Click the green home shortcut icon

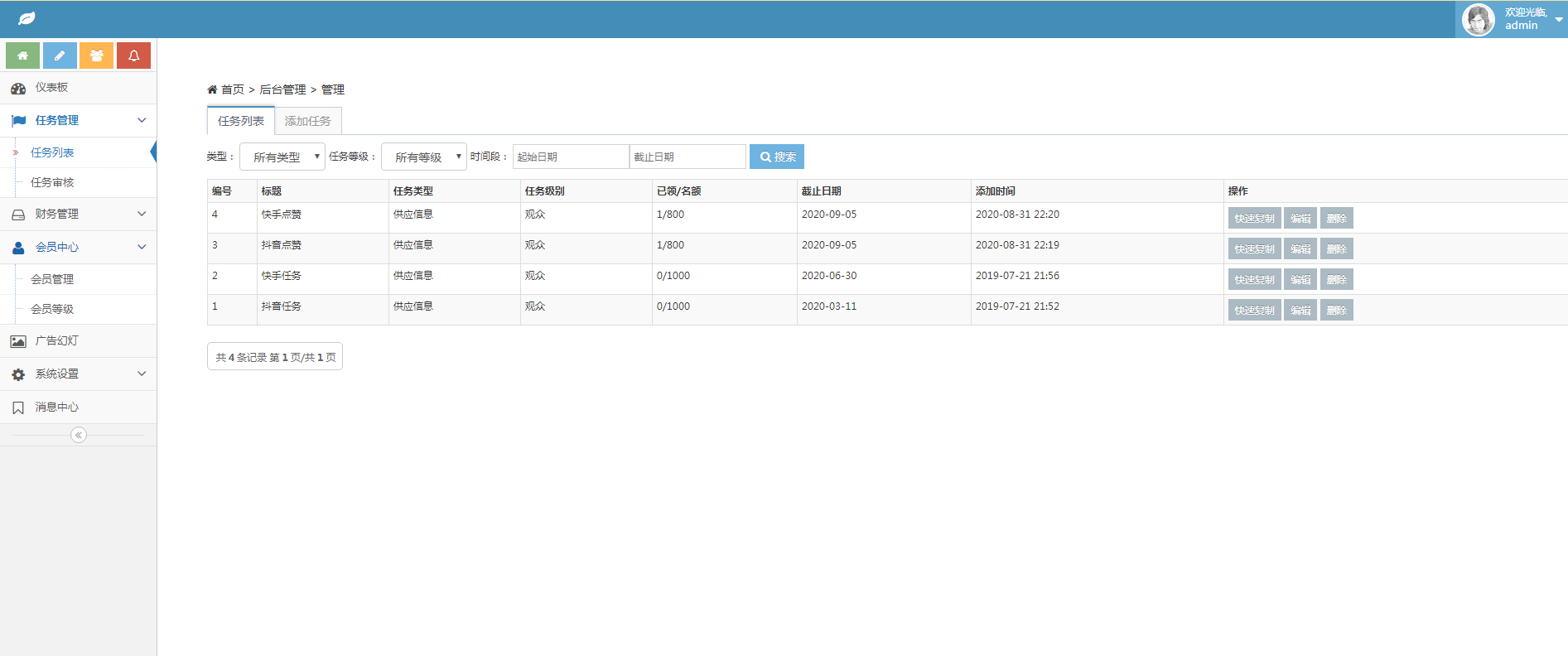tap(22, 55)
